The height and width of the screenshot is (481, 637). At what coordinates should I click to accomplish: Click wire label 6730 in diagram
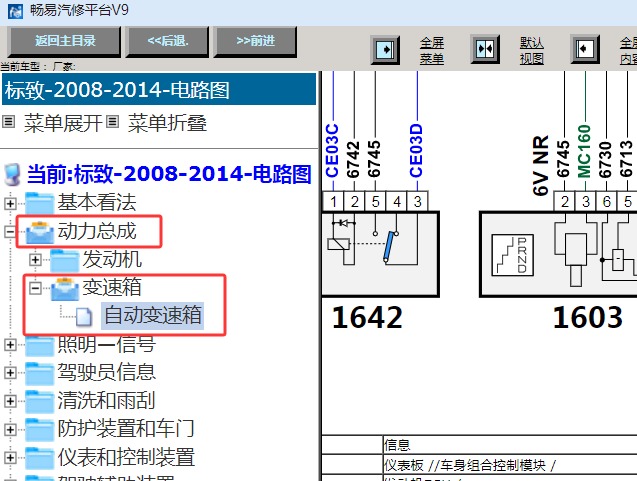[605, 160]
